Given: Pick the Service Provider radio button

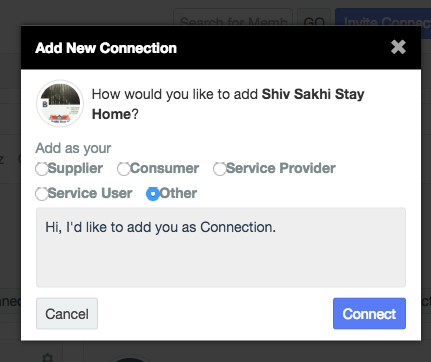Looking at the screenshot, I should (220, 169).
